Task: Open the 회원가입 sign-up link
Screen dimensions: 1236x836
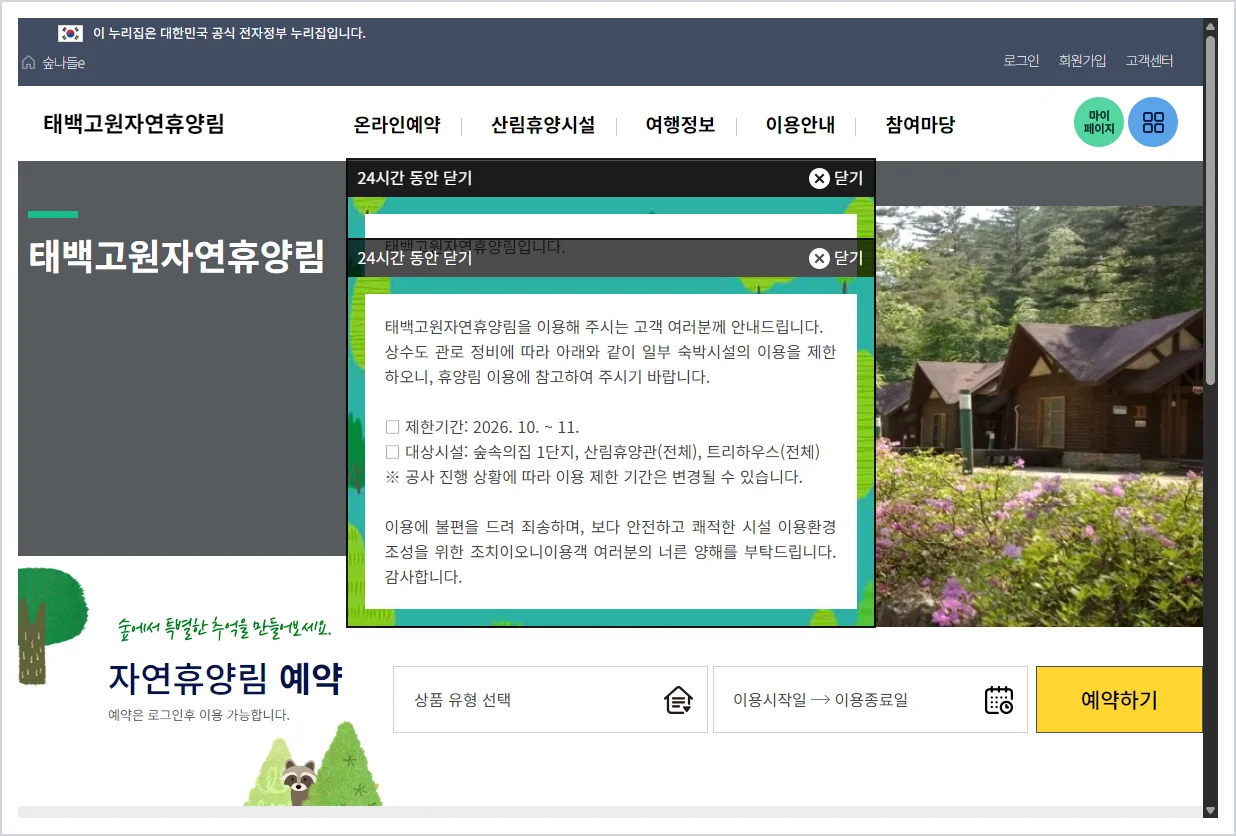Action: [x=1082, y=60]
